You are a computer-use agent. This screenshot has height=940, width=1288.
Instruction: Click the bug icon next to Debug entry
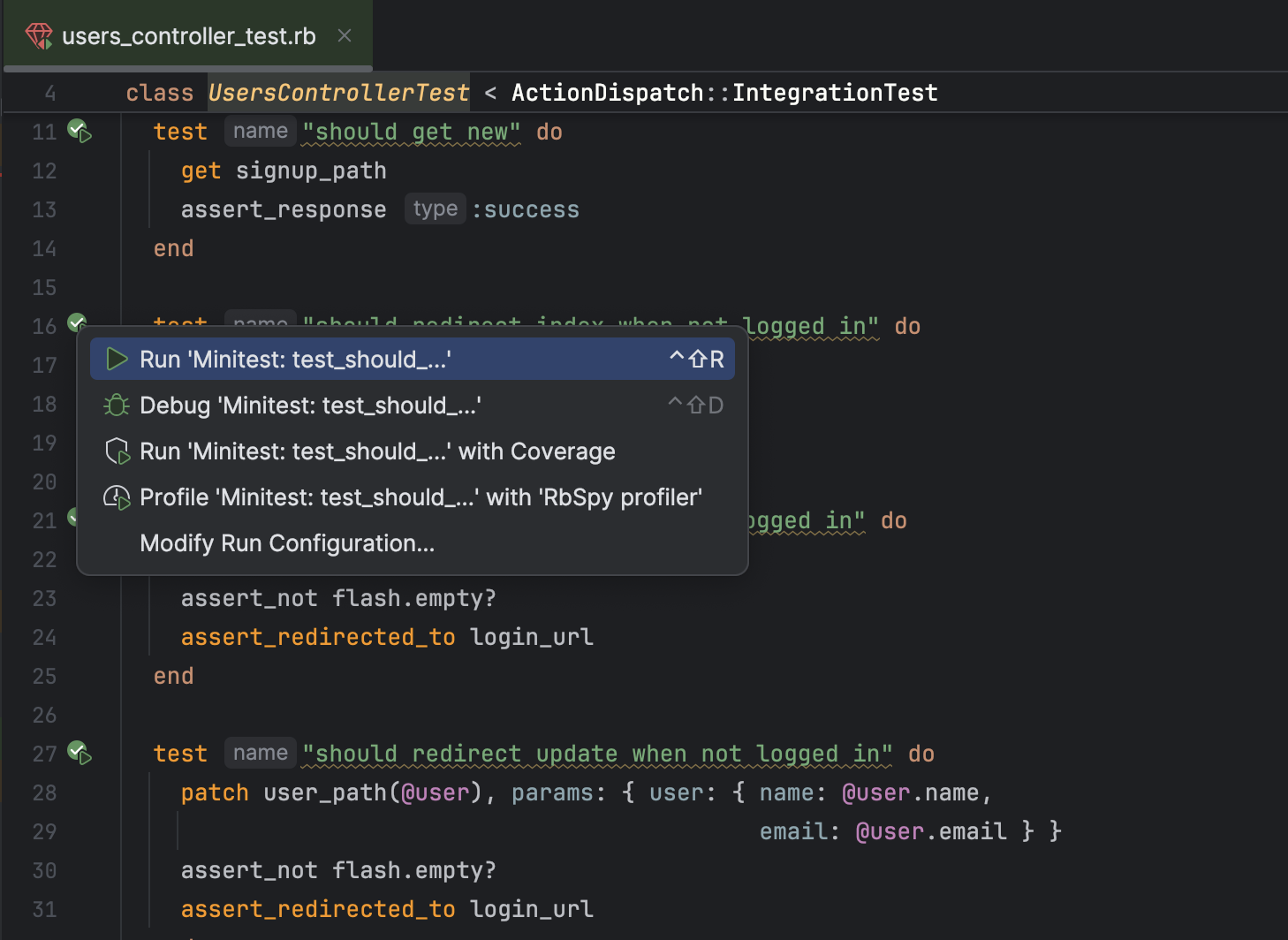pyautogui.click(x=116, y=405)
